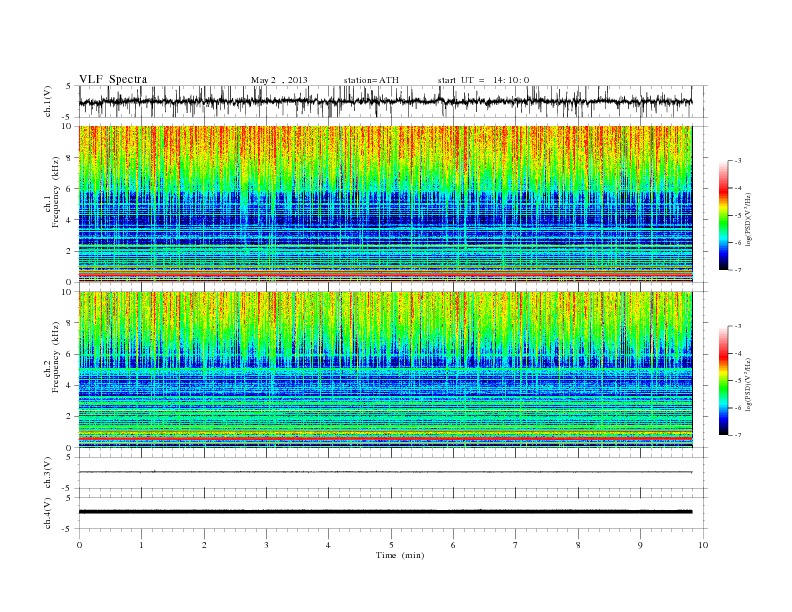Click the "-7" tick on ch.2 colorbar
This screenshot has height=612, width=792.
(x=738, y=435)
